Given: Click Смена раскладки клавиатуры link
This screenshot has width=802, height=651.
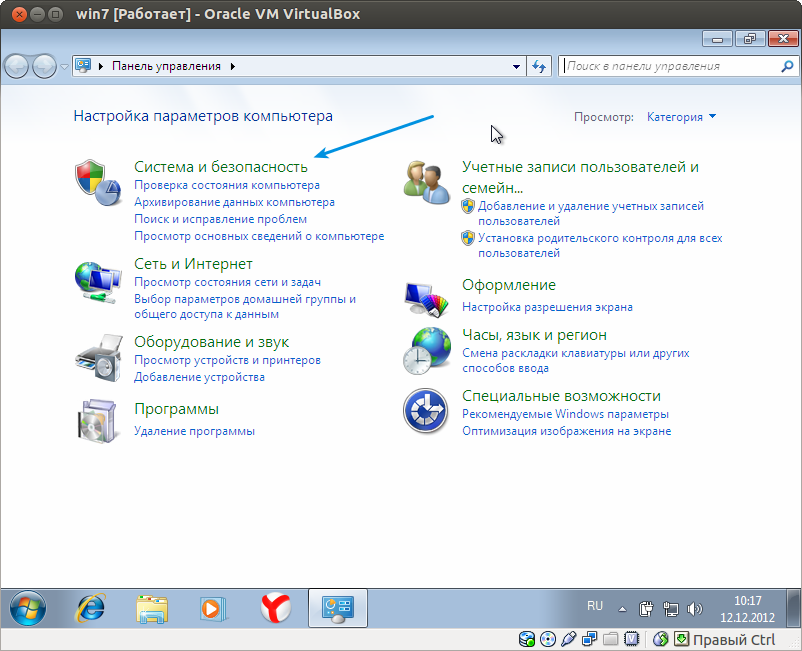Looking at the screenshot, I should coord(575,361).
